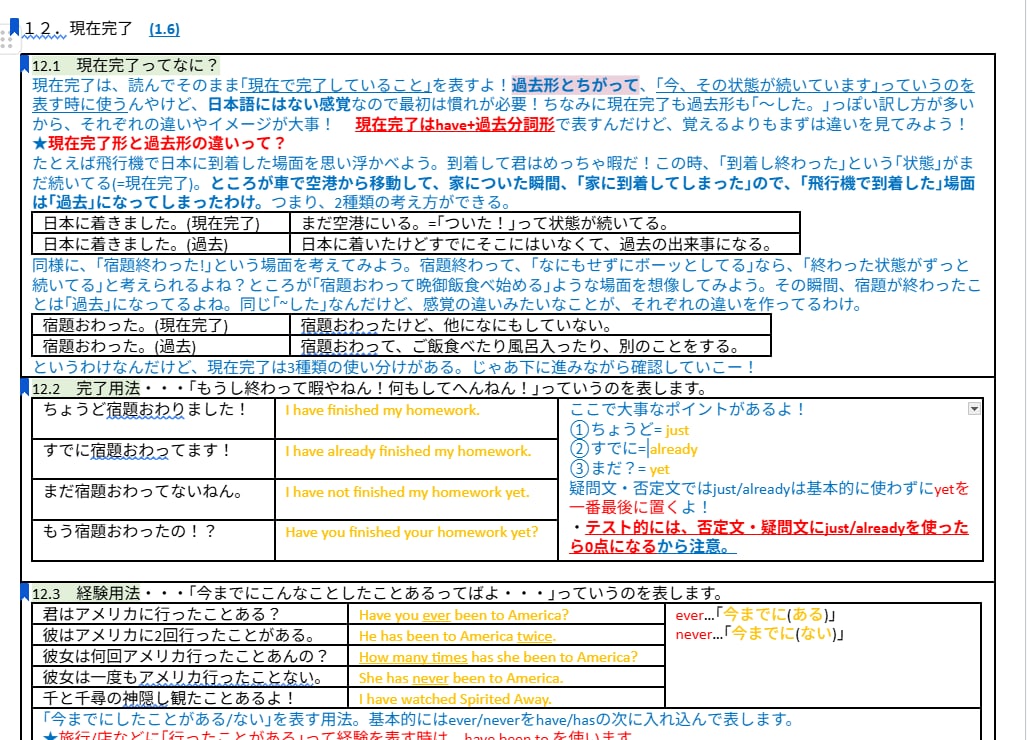Click cell 宿題おわったけど、他になにもしていない。
1027x740 pixels.
[x=531, y=325]
